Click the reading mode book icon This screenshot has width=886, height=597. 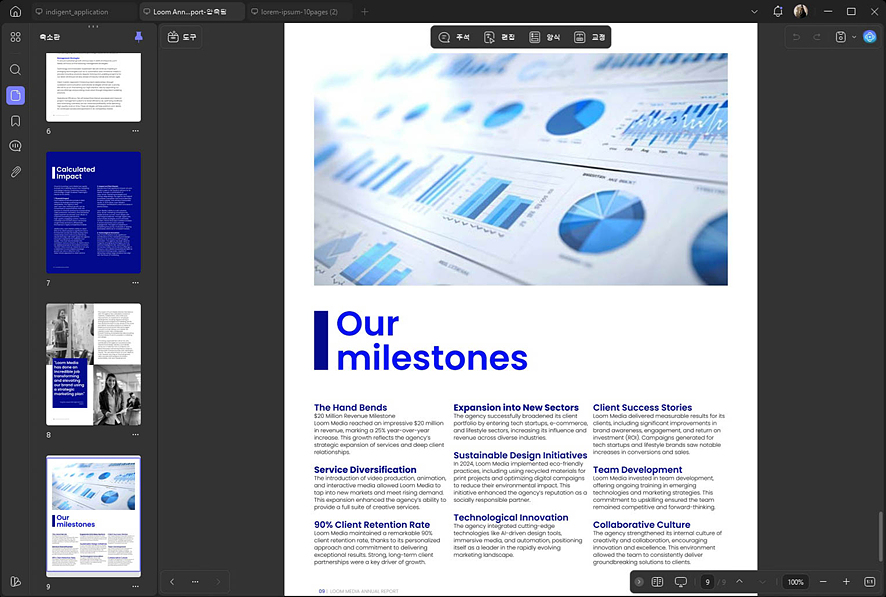point(657,582)
